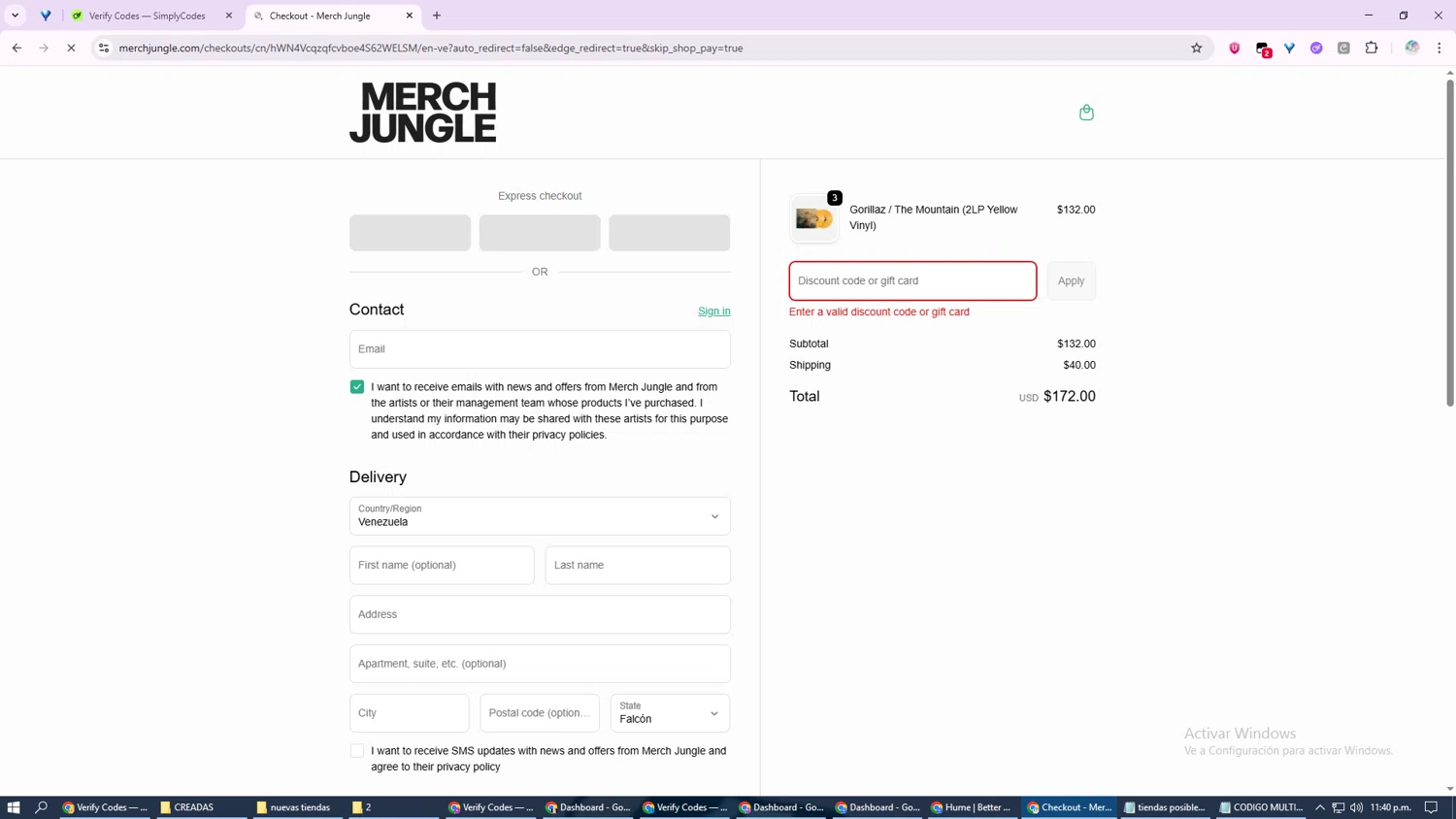The image size is (1456, 819).
Task: Open the nuevas tiendas folder in taskbar
Action: coord(300,807)
